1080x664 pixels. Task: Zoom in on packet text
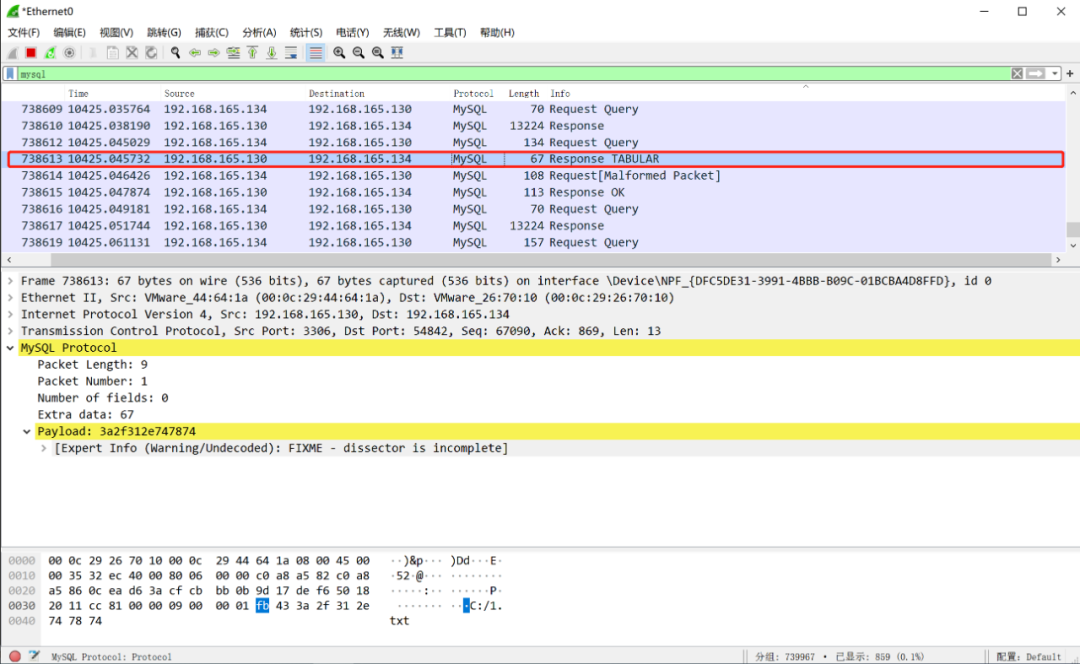click(340, 53)
